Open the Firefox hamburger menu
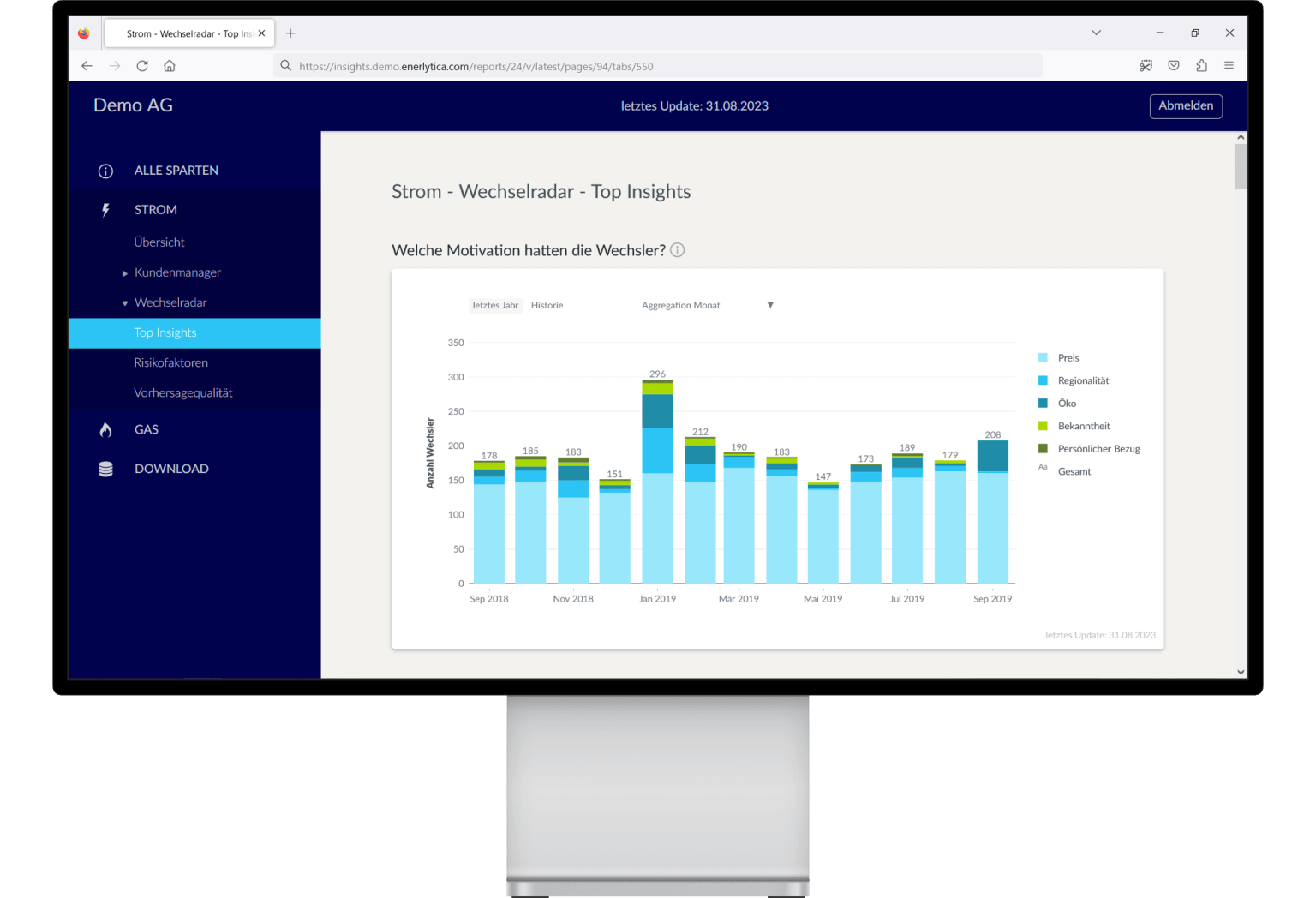The height and width of the screenshot is (898, 1316). 1229,66
